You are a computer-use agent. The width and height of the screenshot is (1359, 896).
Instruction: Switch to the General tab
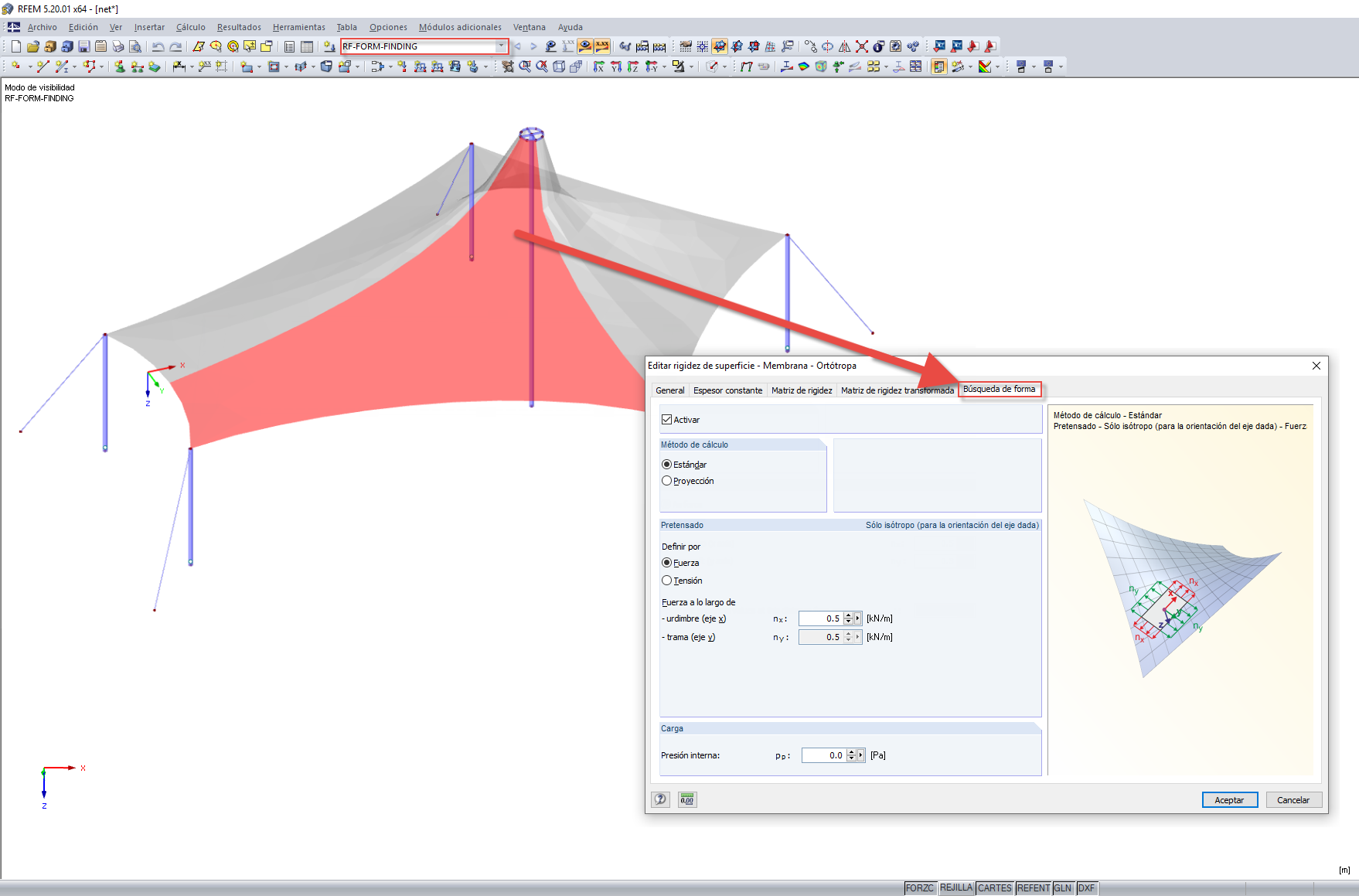(670, 390)
